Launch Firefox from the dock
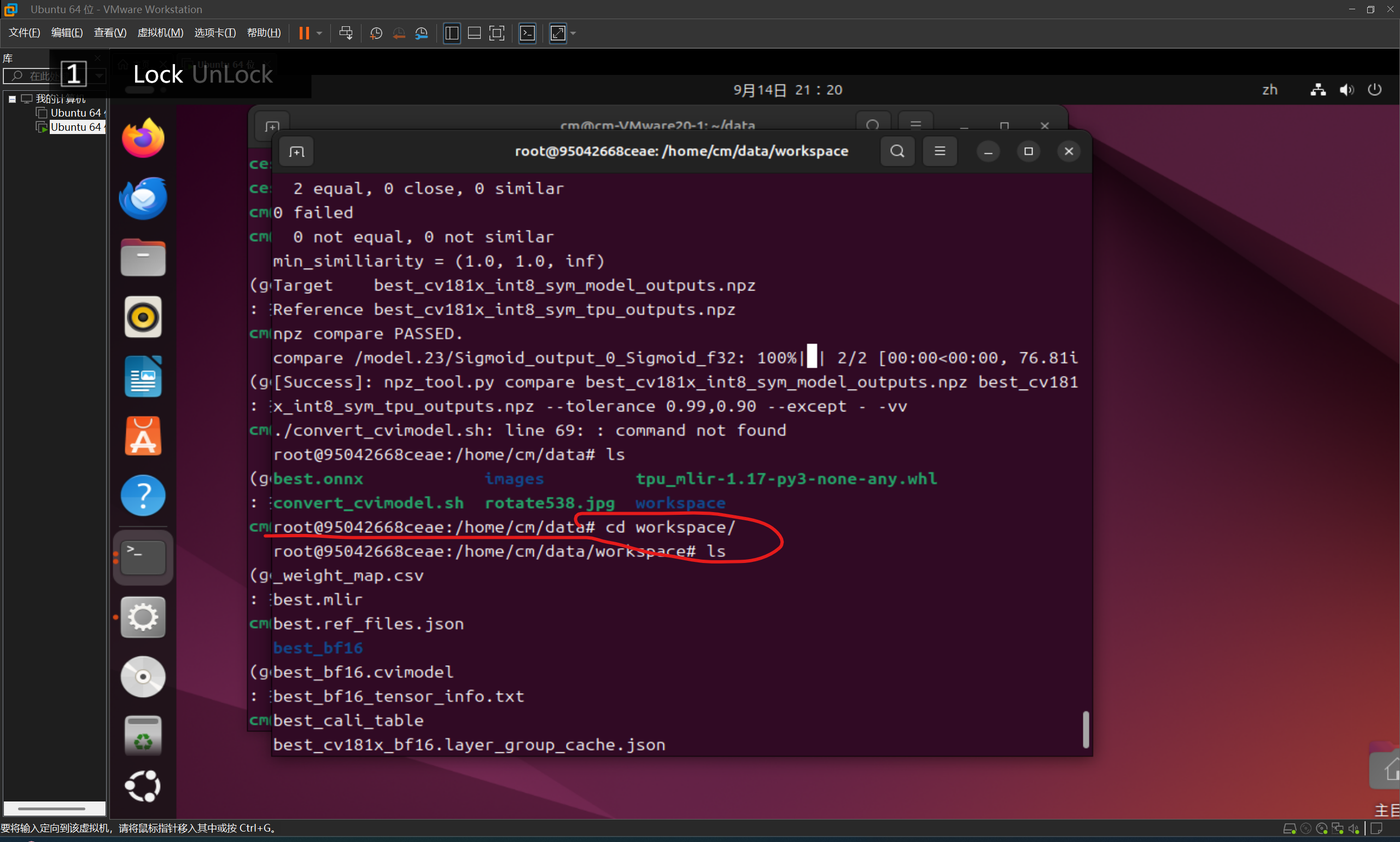Viewport: 1400px width, 842px height. [x=143, y=138]
